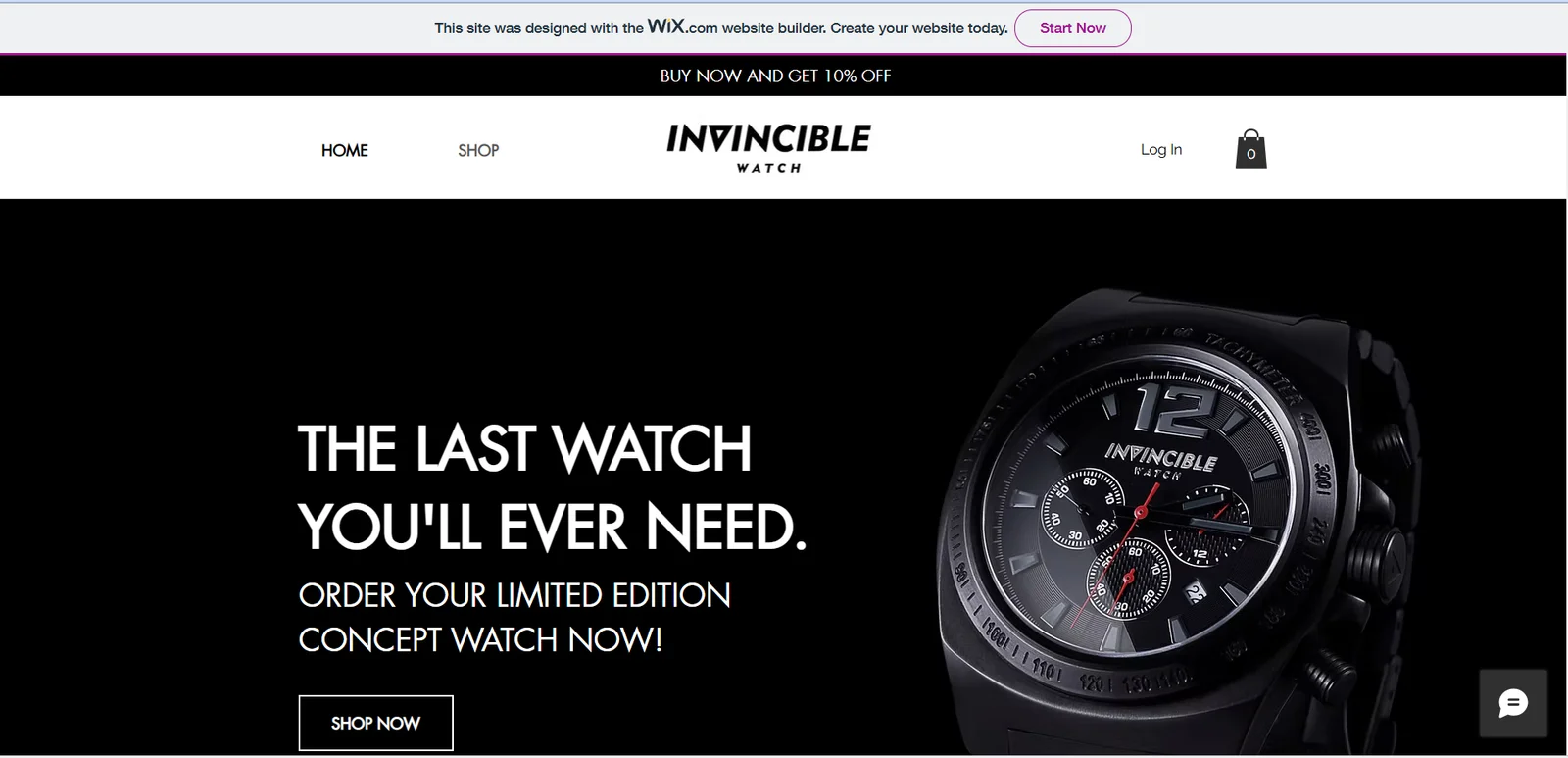Click the large 12 numeral on watch face

[x=1171, y=411]
